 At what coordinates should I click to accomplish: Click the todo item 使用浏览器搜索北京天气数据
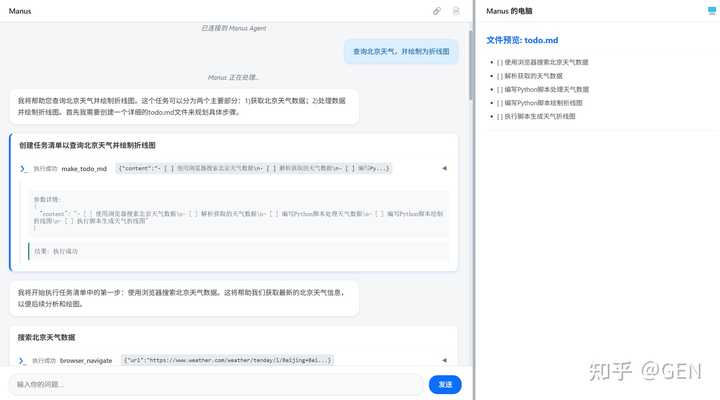click(x=542, y=62)
